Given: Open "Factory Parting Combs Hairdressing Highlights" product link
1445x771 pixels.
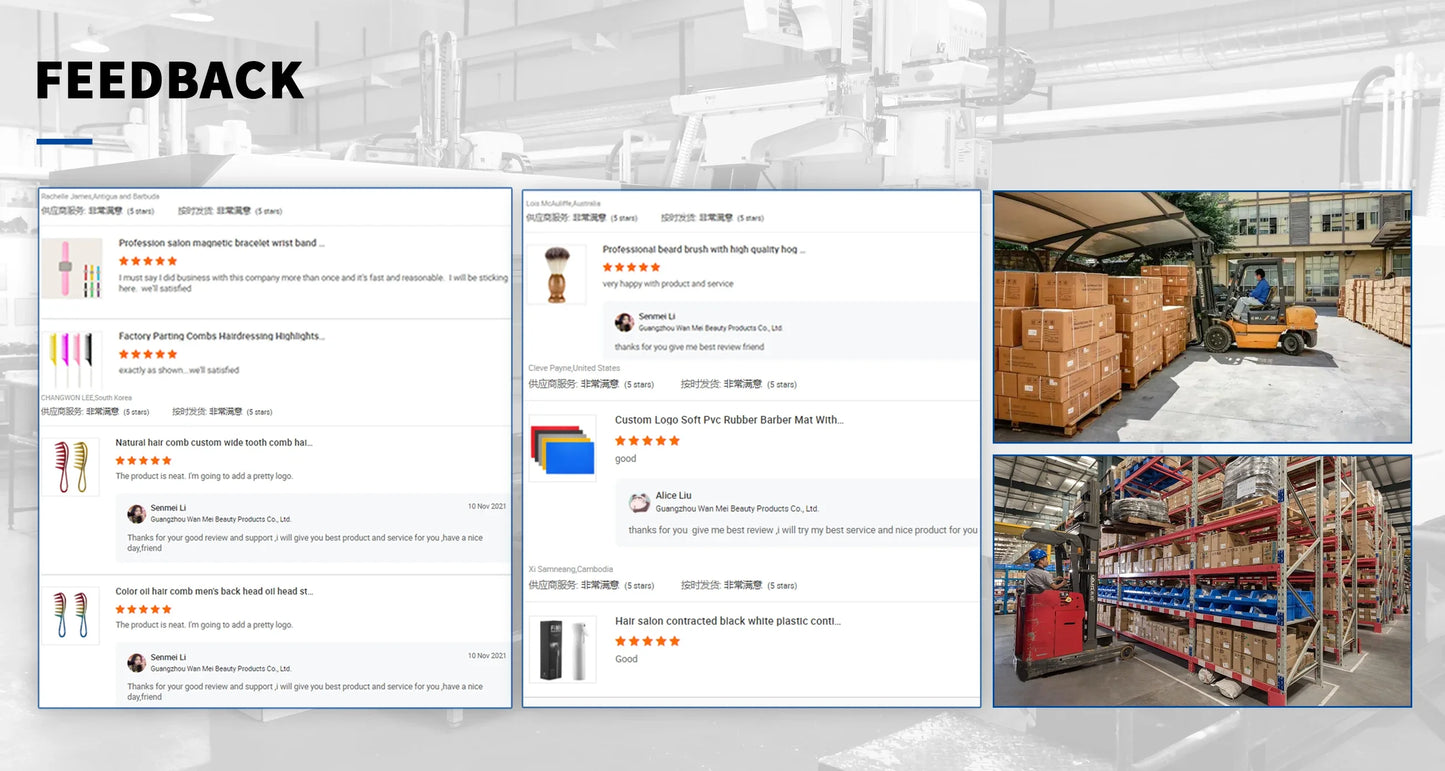Looking at the screenshot, I should (221, 336).
